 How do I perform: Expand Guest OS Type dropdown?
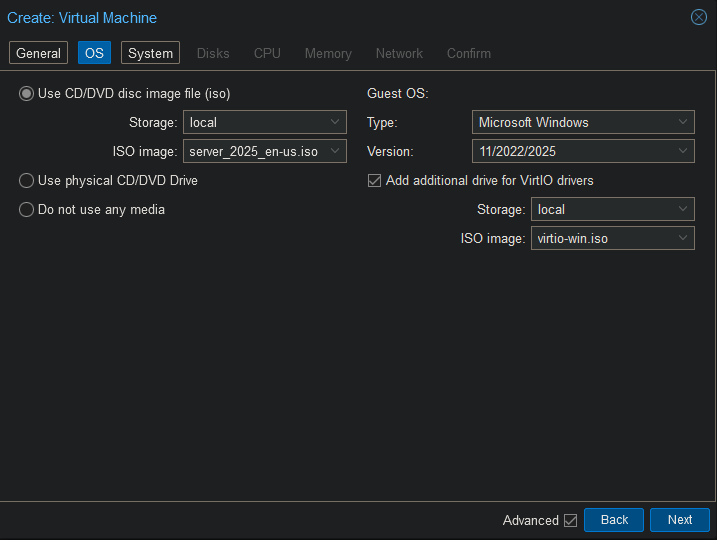(683, 123)
